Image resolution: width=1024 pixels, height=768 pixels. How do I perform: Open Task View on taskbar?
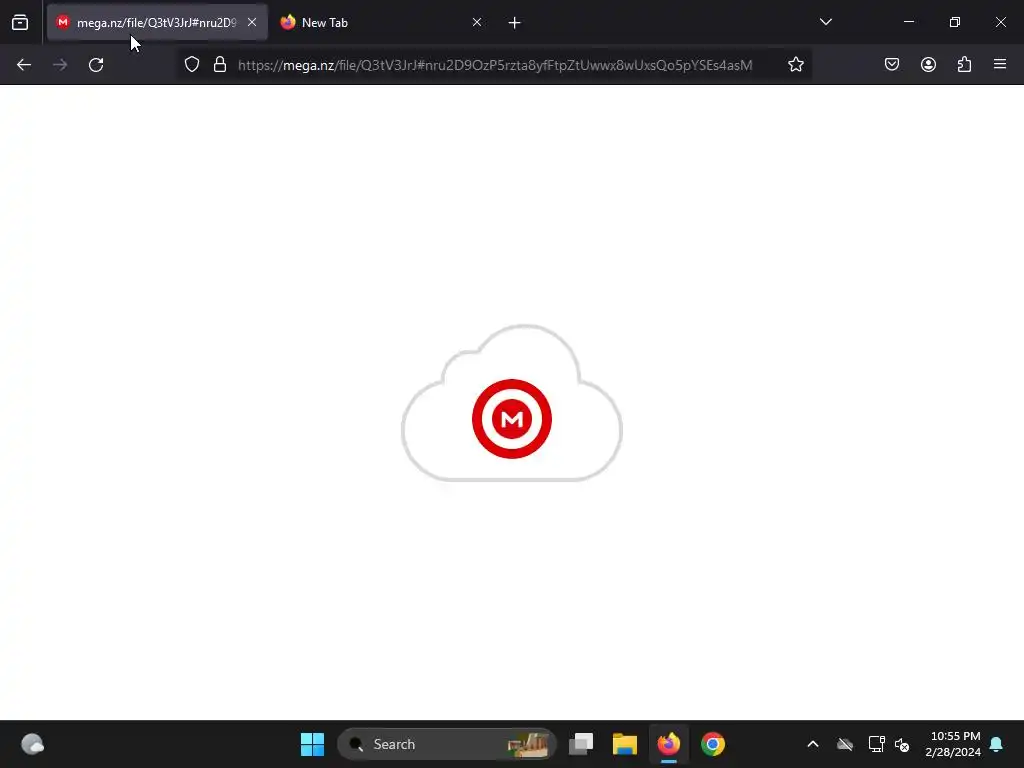pyautogui.click(x=581, y=744)
